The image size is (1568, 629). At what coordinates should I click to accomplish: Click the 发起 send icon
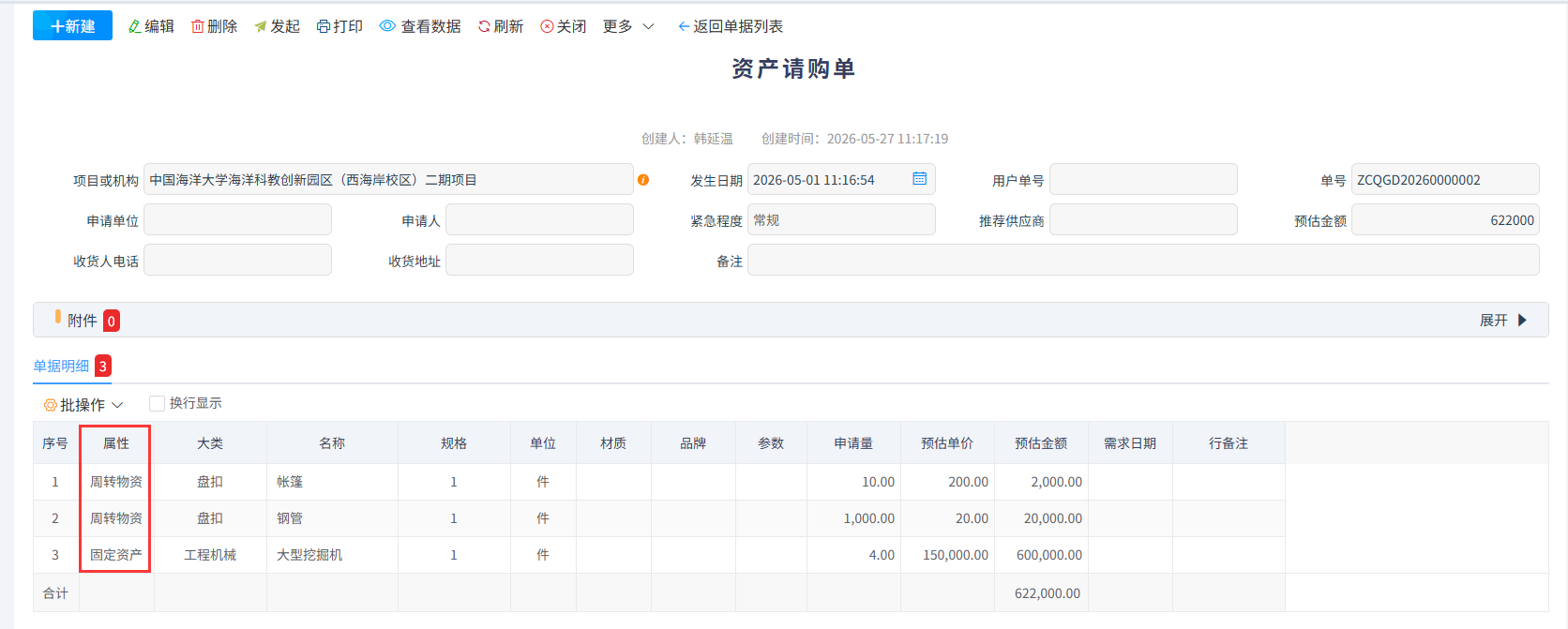coord(261,26)
